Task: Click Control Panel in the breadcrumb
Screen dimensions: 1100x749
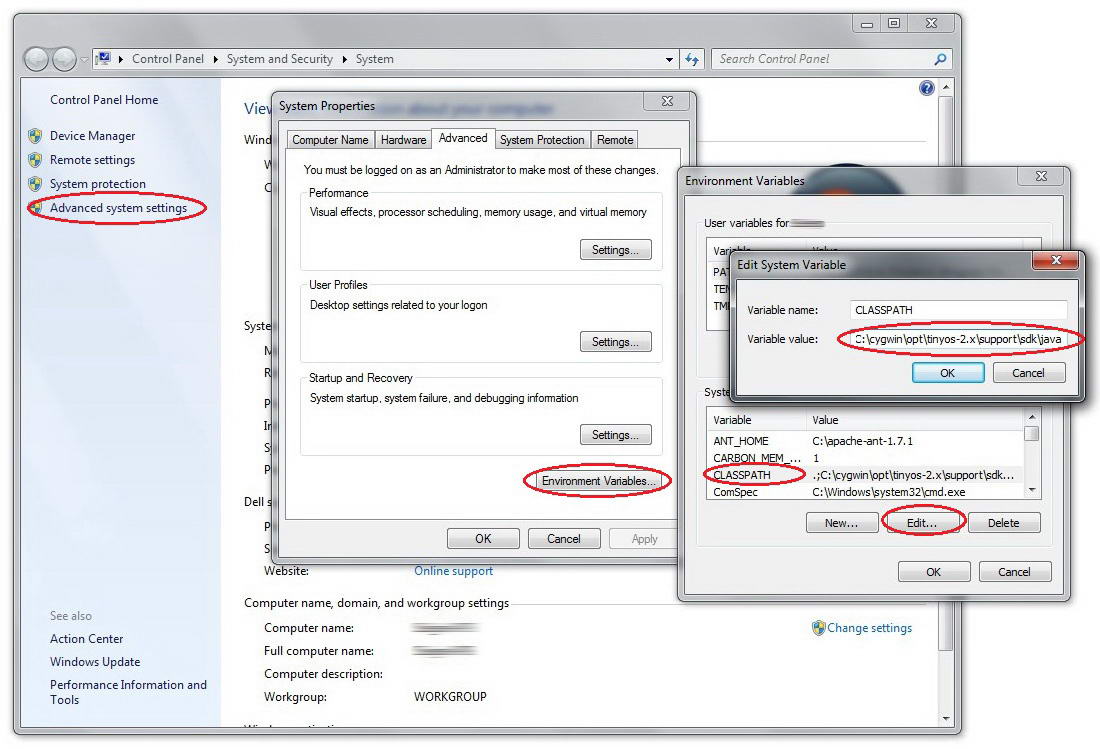Action: [168, 60]
